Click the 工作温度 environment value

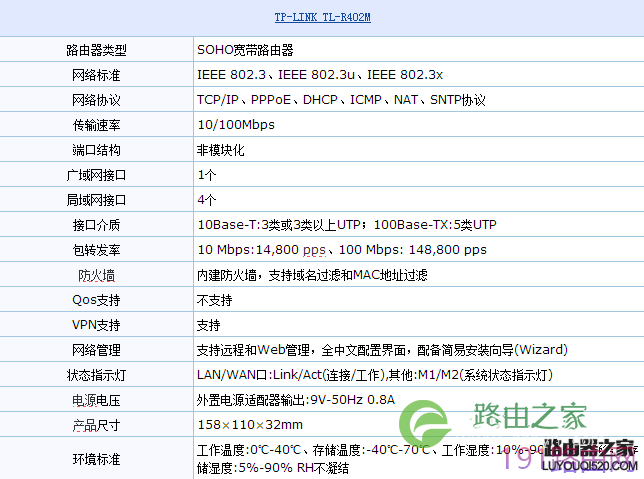click(418, 459)
